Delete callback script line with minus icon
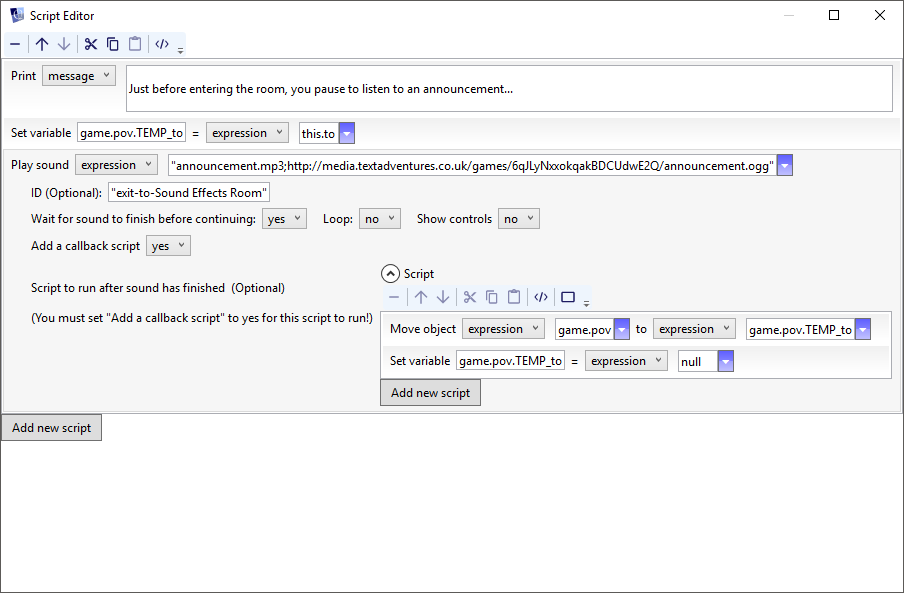Image resolution: width=904 pixels, height=593 pixels. 394,297
